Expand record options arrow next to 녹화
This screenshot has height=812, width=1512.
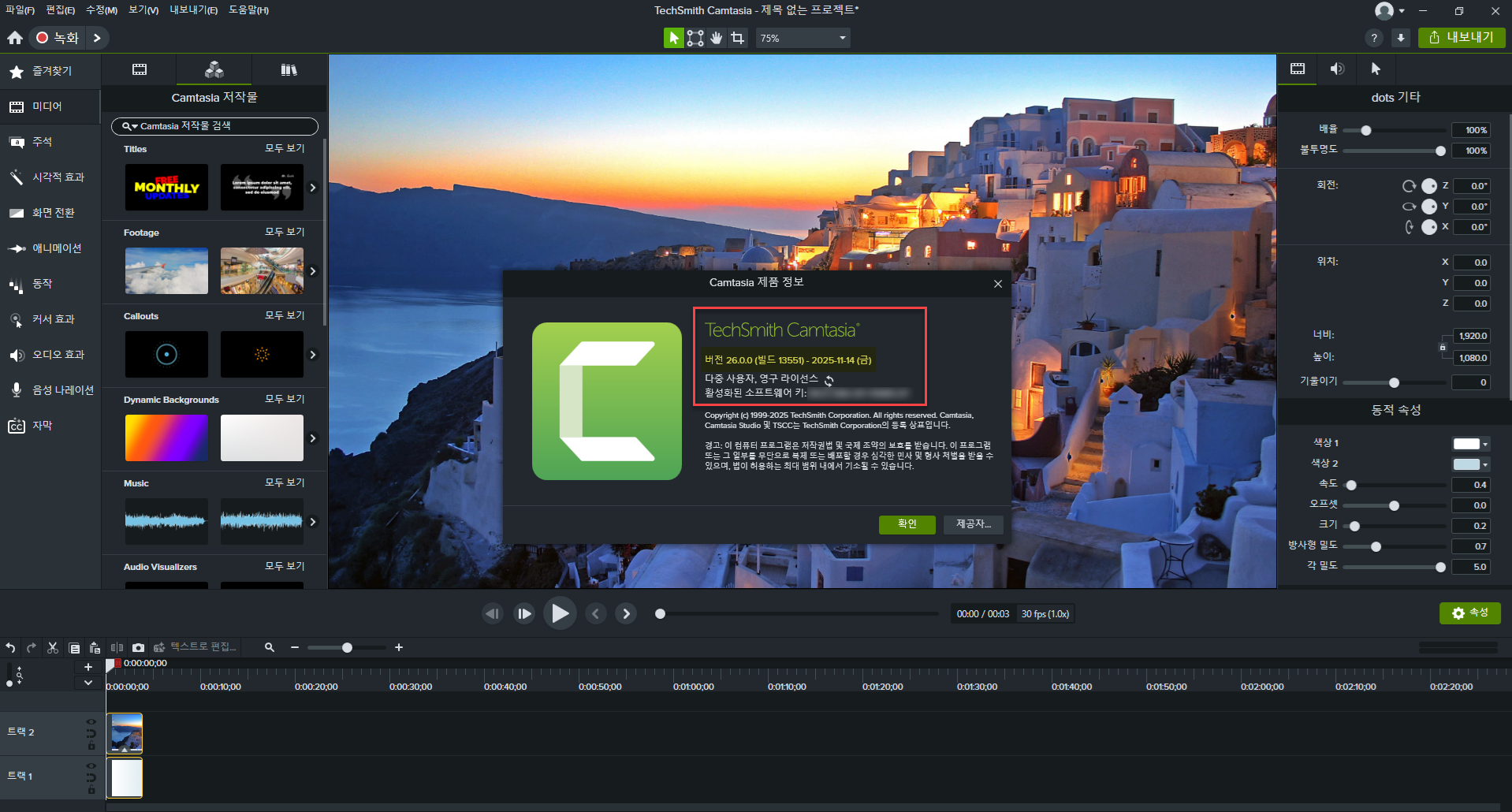(x=97, y=38)
